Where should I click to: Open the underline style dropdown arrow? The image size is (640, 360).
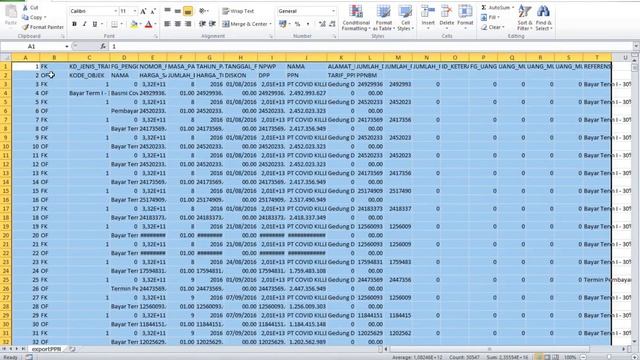(102, 24)
